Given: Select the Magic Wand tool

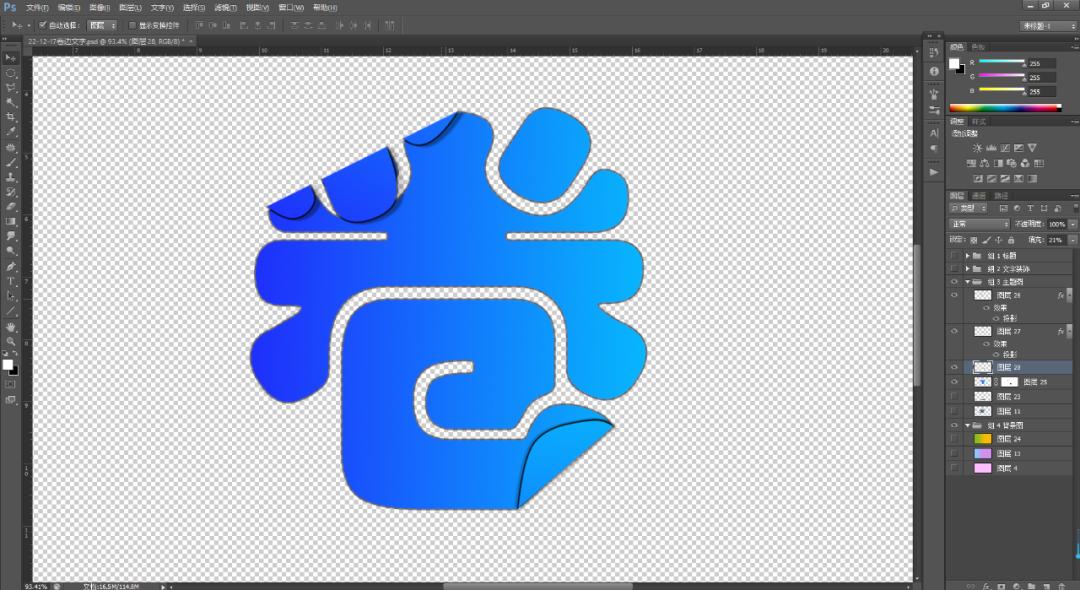Looking at the screenshot, I should [10, 103].
